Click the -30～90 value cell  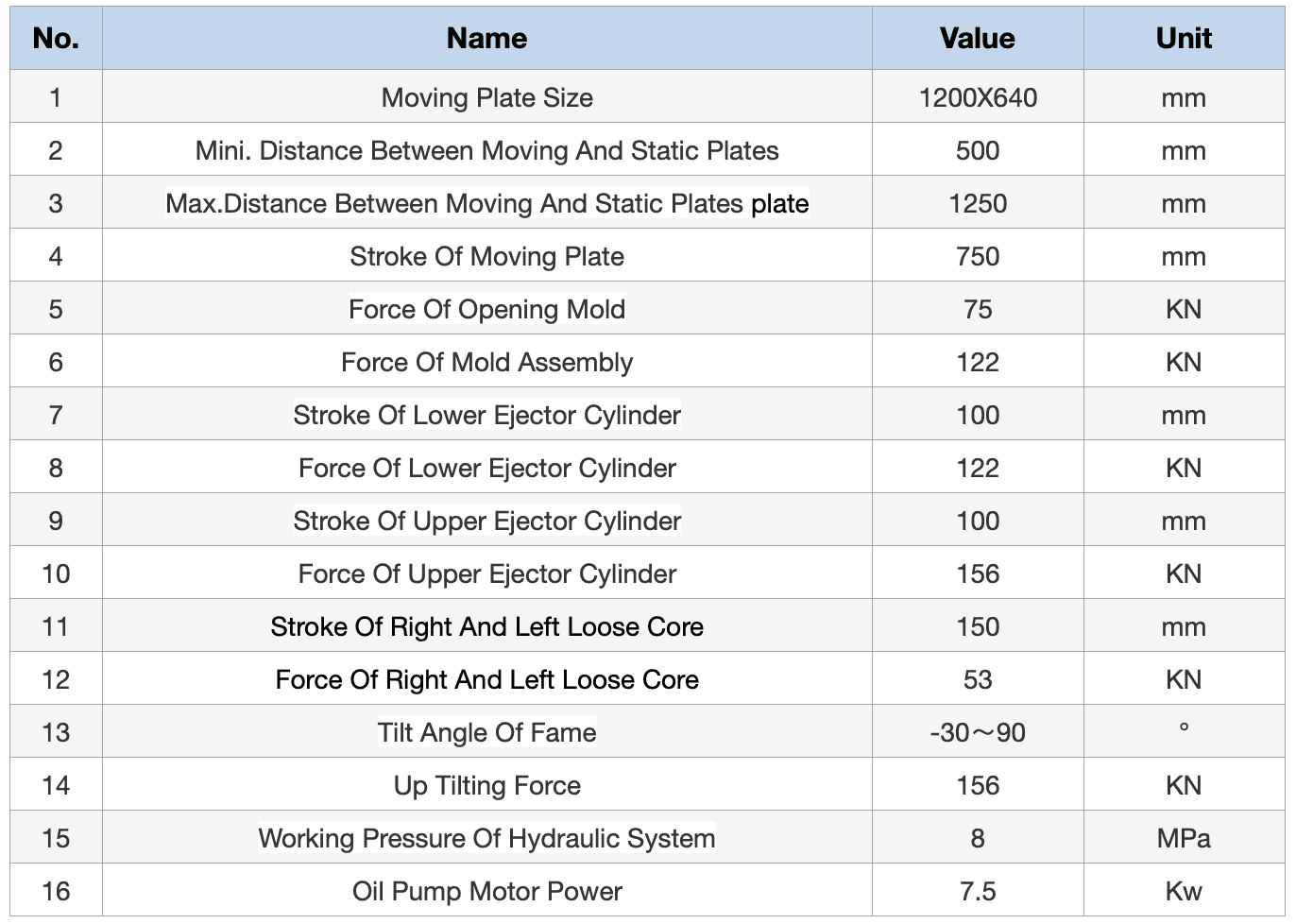pos(977,732)
